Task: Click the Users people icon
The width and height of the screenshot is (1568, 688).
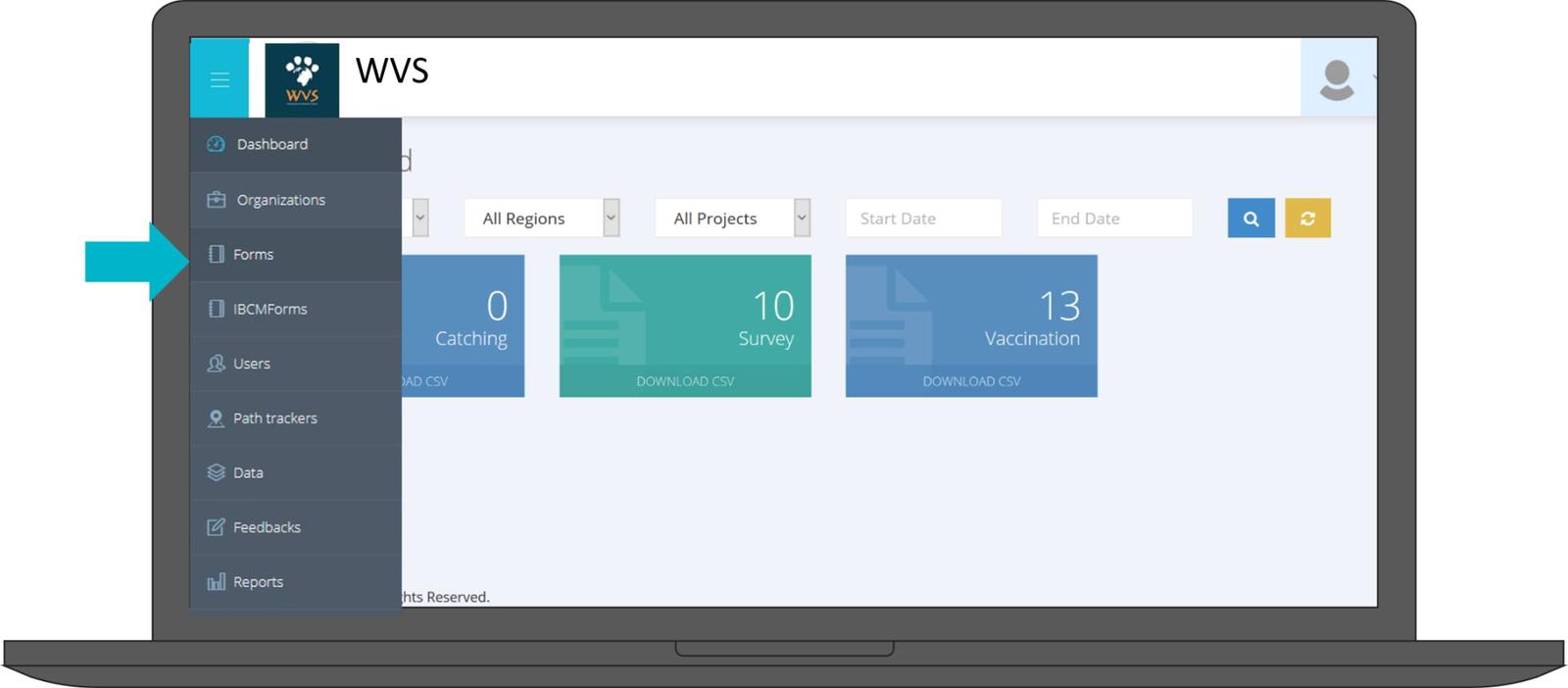Action: (x=217, y=364)
